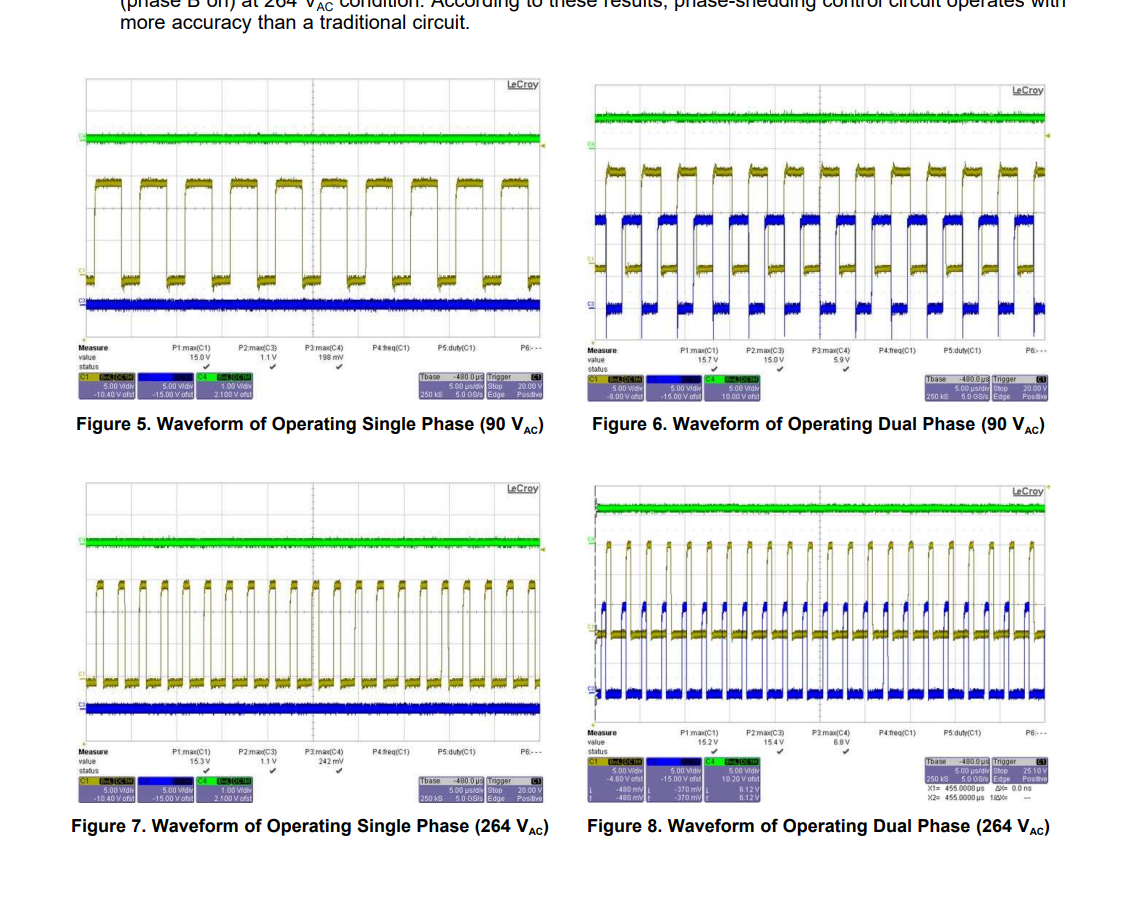Screen dimensions: 1122x910
Task: Click "P4:freq(C1)" label in Figure 5
Action: 391,348
